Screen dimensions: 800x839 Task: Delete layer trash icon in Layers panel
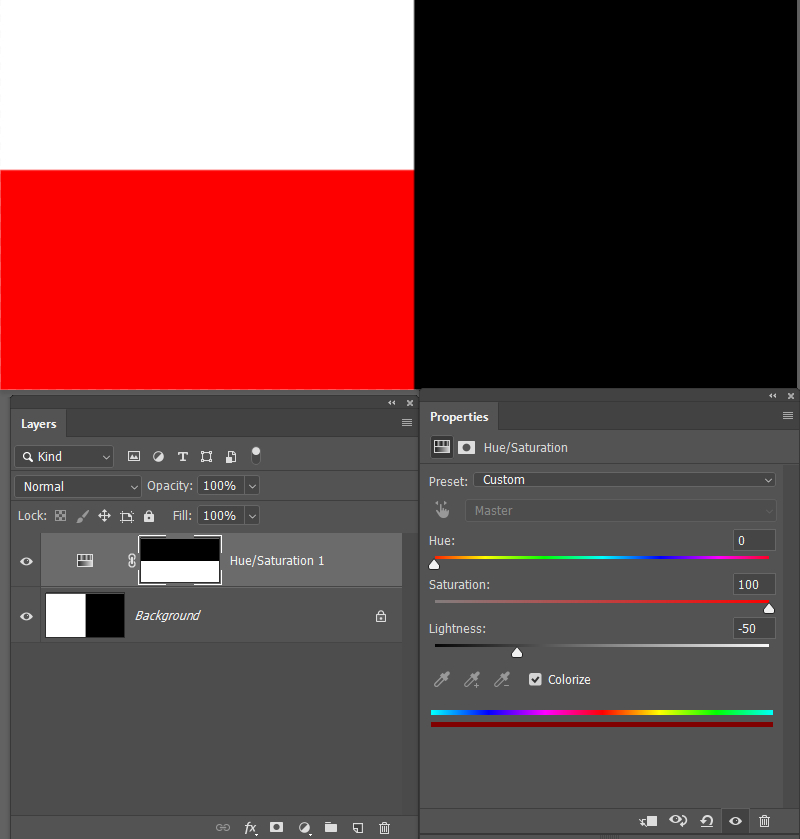click(384, 828)
